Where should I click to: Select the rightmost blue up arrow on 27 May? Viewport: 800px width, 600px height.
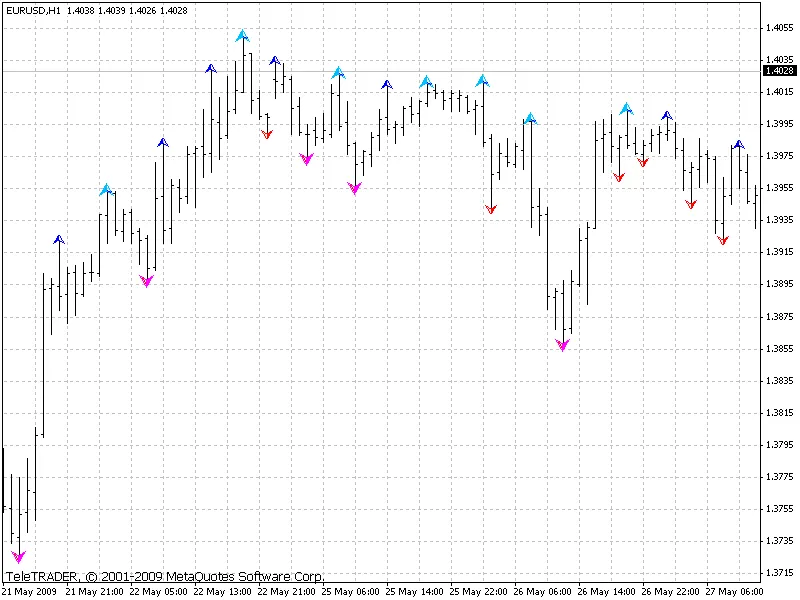pos(739,145)
